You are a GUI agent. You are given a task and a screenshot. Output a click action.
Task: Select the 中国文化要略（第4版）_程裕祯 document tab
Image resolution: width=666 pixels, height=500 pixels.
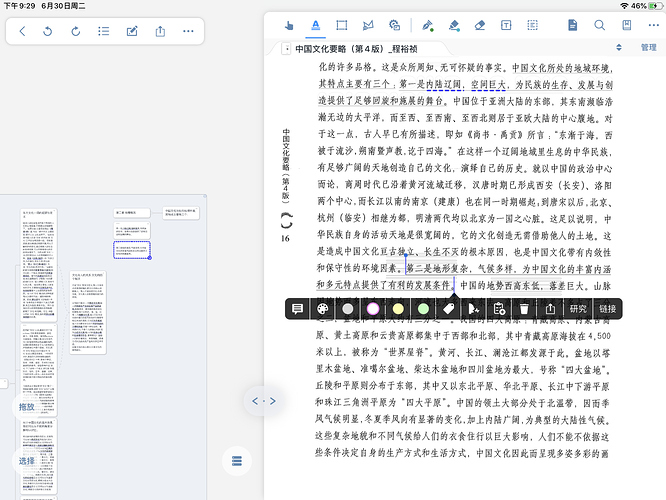click(x=356, y=49)
